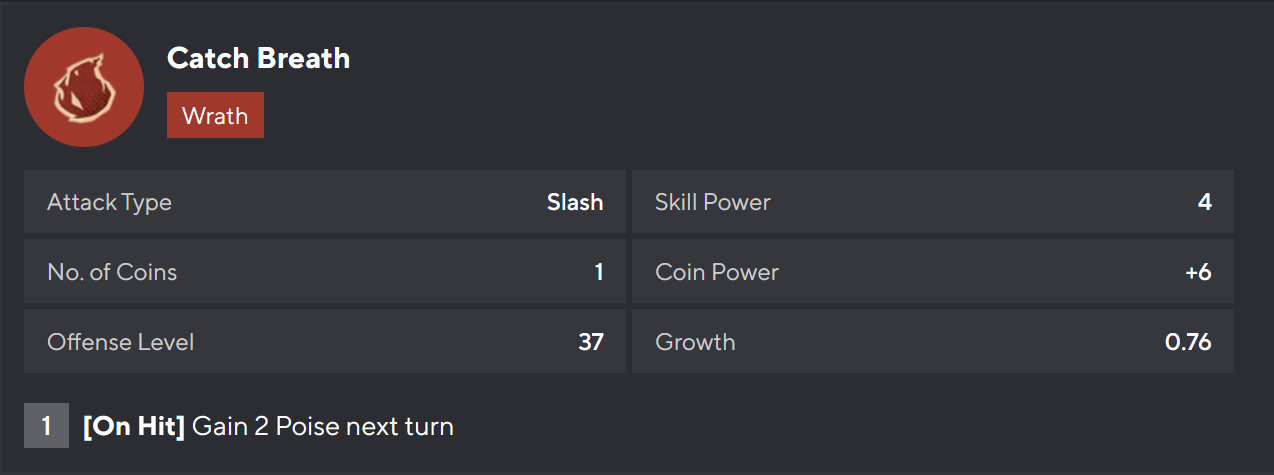Click the No. of Coins value
Image resolution: width=1274 pixels, height=475 pixels.
(x=599, y=272)
